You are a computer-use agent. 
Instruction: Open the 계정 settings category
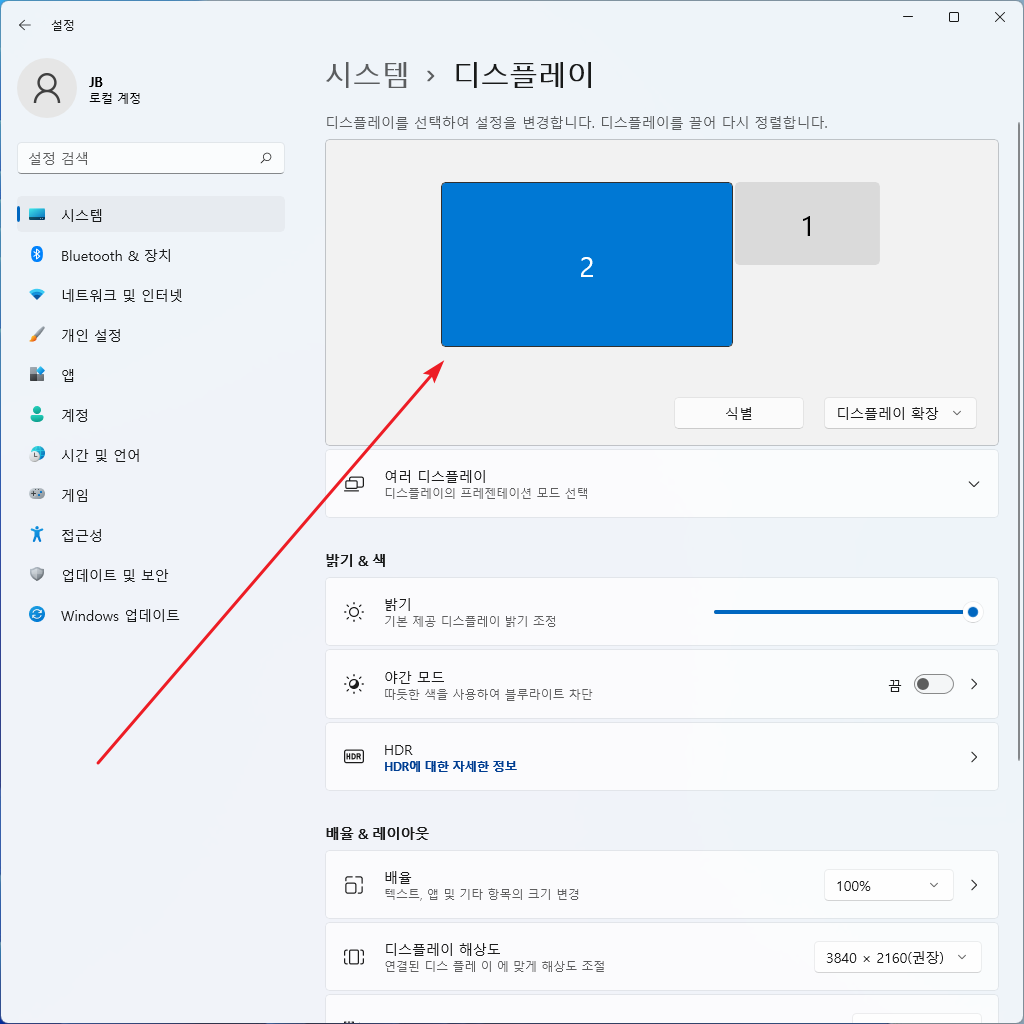tap(151, 415)
